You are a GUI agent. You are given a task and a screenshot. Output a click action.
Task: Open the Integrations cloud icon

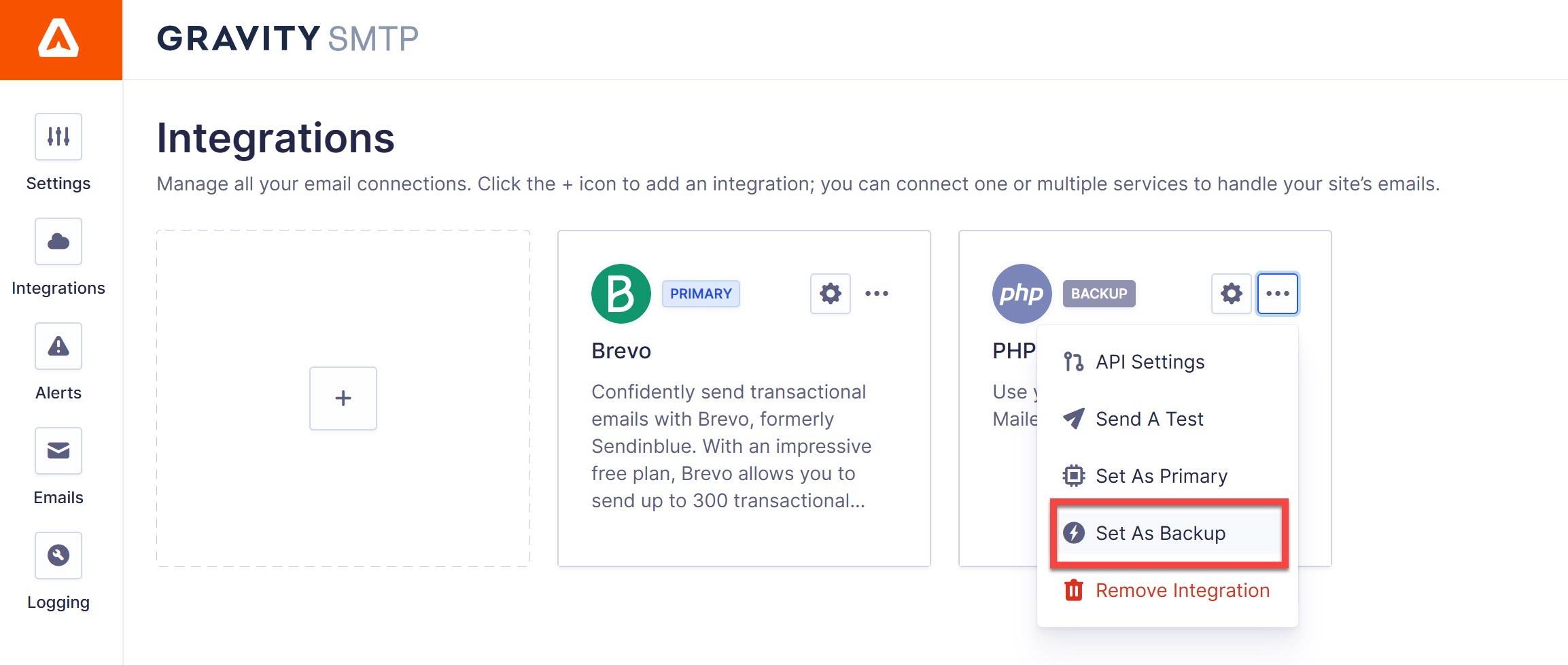(58, 241)
